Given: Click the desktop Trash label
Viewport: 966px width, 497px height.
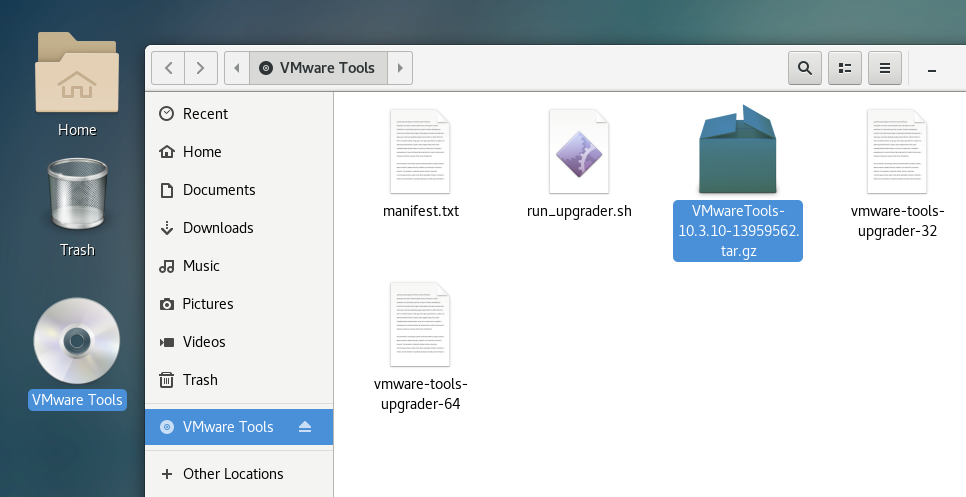Looking at the screenshot, I should click(x=77, y=250).
